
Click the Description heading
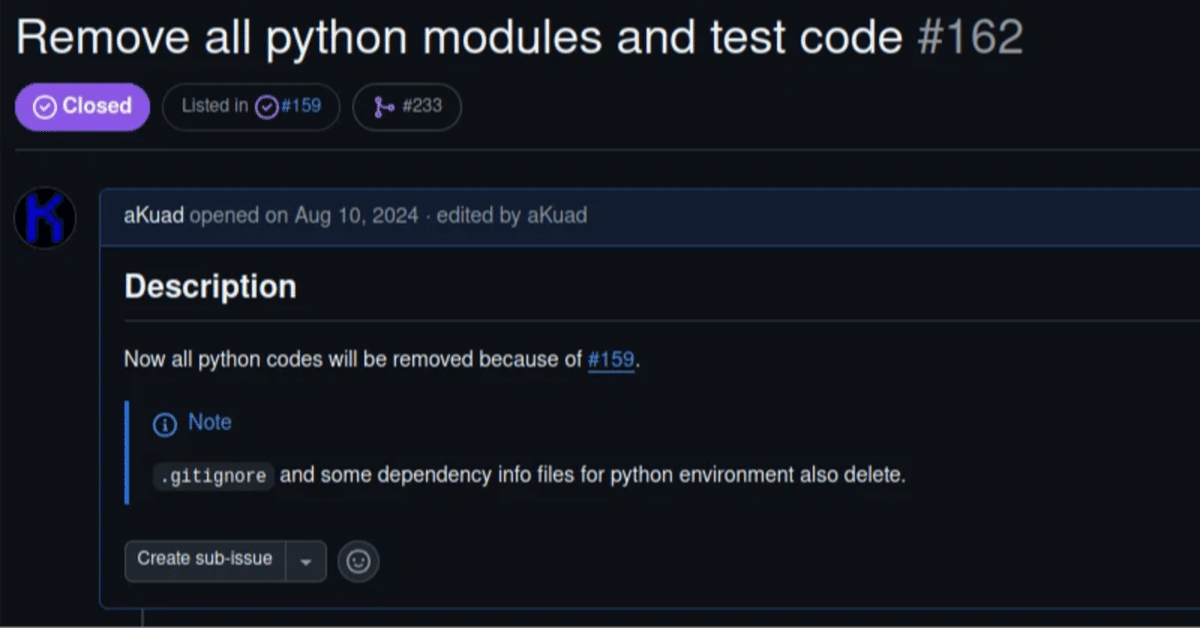(x=210, y=287)
